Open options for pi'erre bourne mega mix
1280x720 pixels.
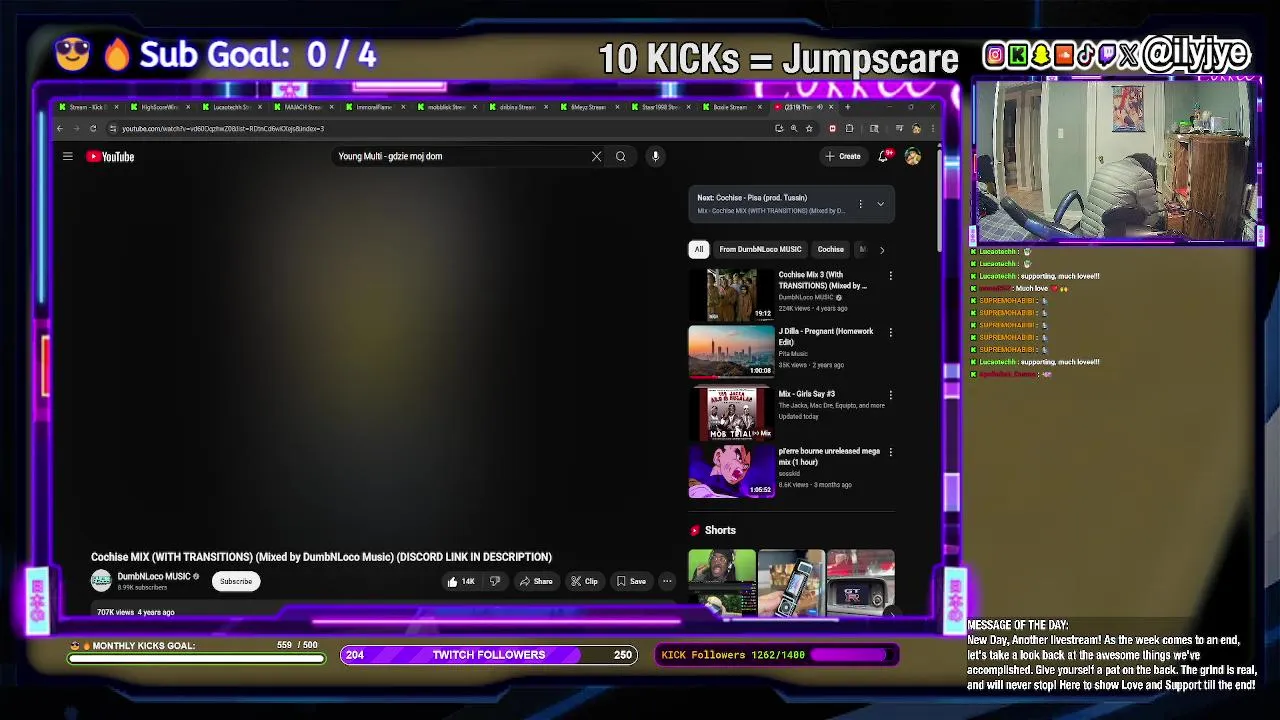point(890,452)
